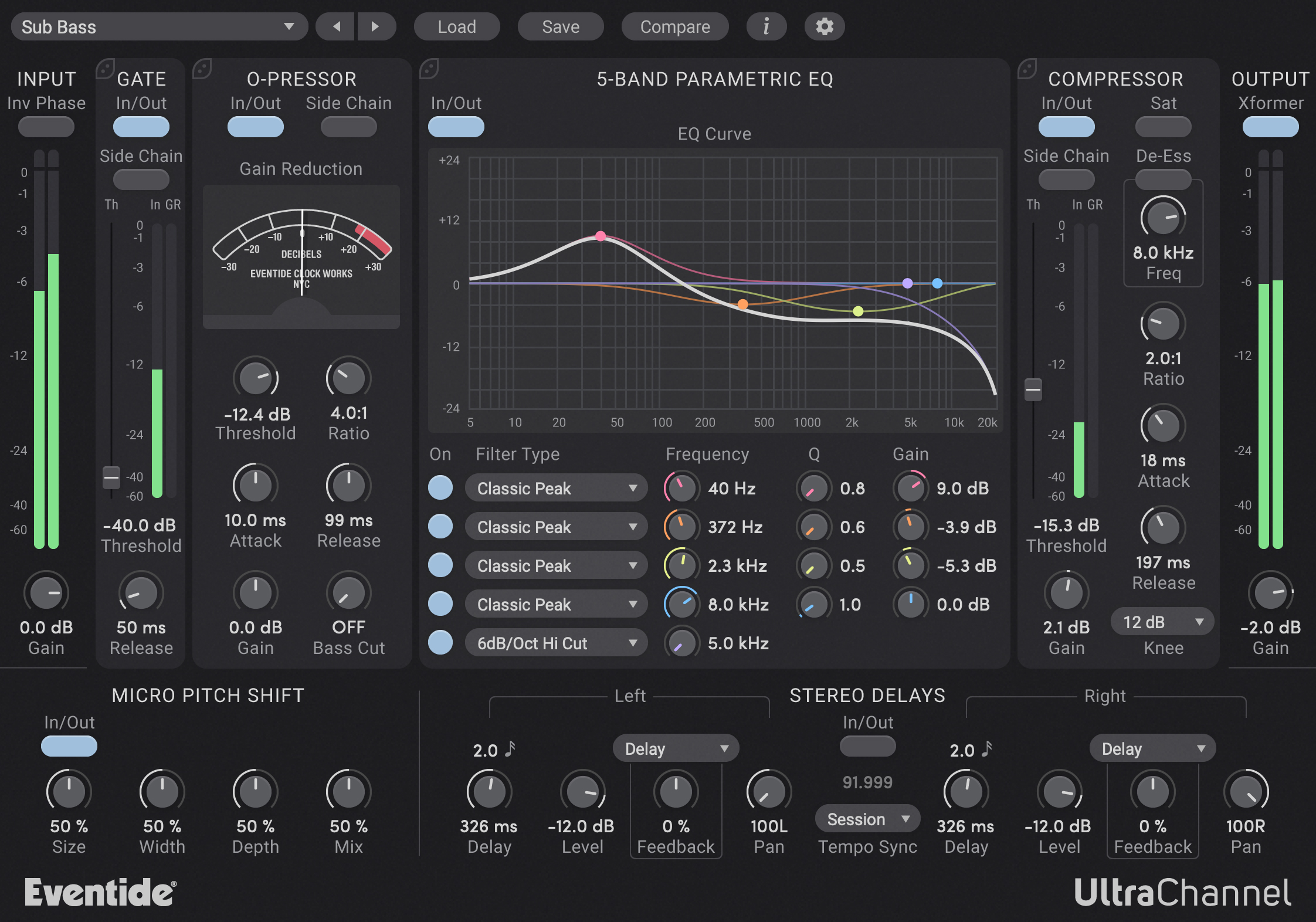Open the Sub Bass preset dropdown
The height and width of the screenshot is (922, 1316).
pyautogui.click(x=158, y=26)
